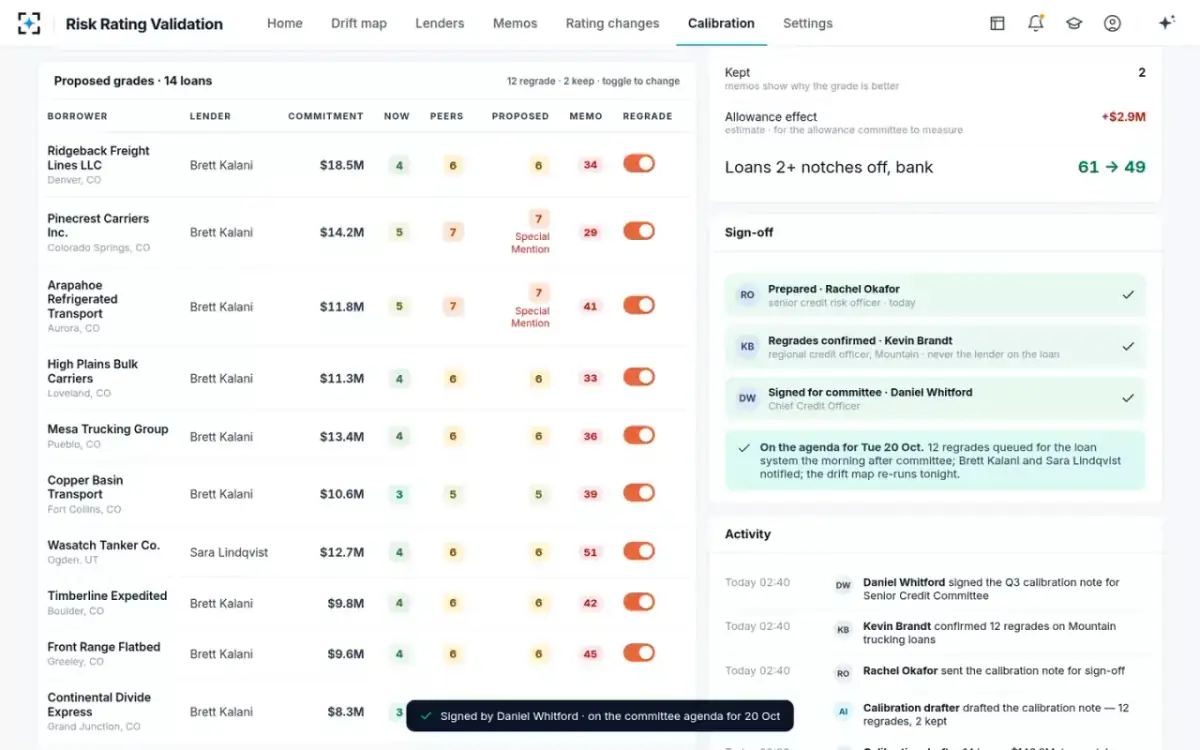Click the Activity section heading
Viewport: 1200px width, 750px height.
[748, 534]
